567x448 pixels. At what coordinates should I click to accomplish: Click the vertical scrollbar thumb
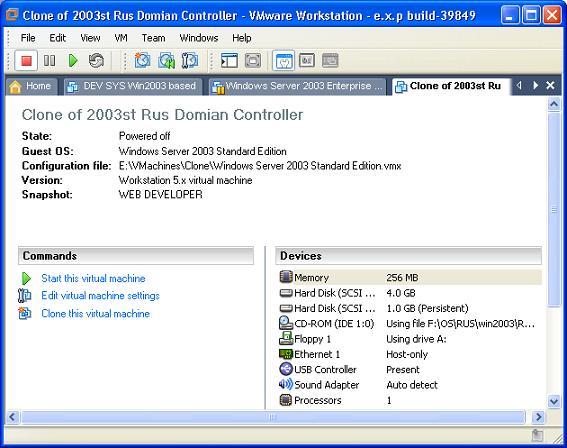554,210
